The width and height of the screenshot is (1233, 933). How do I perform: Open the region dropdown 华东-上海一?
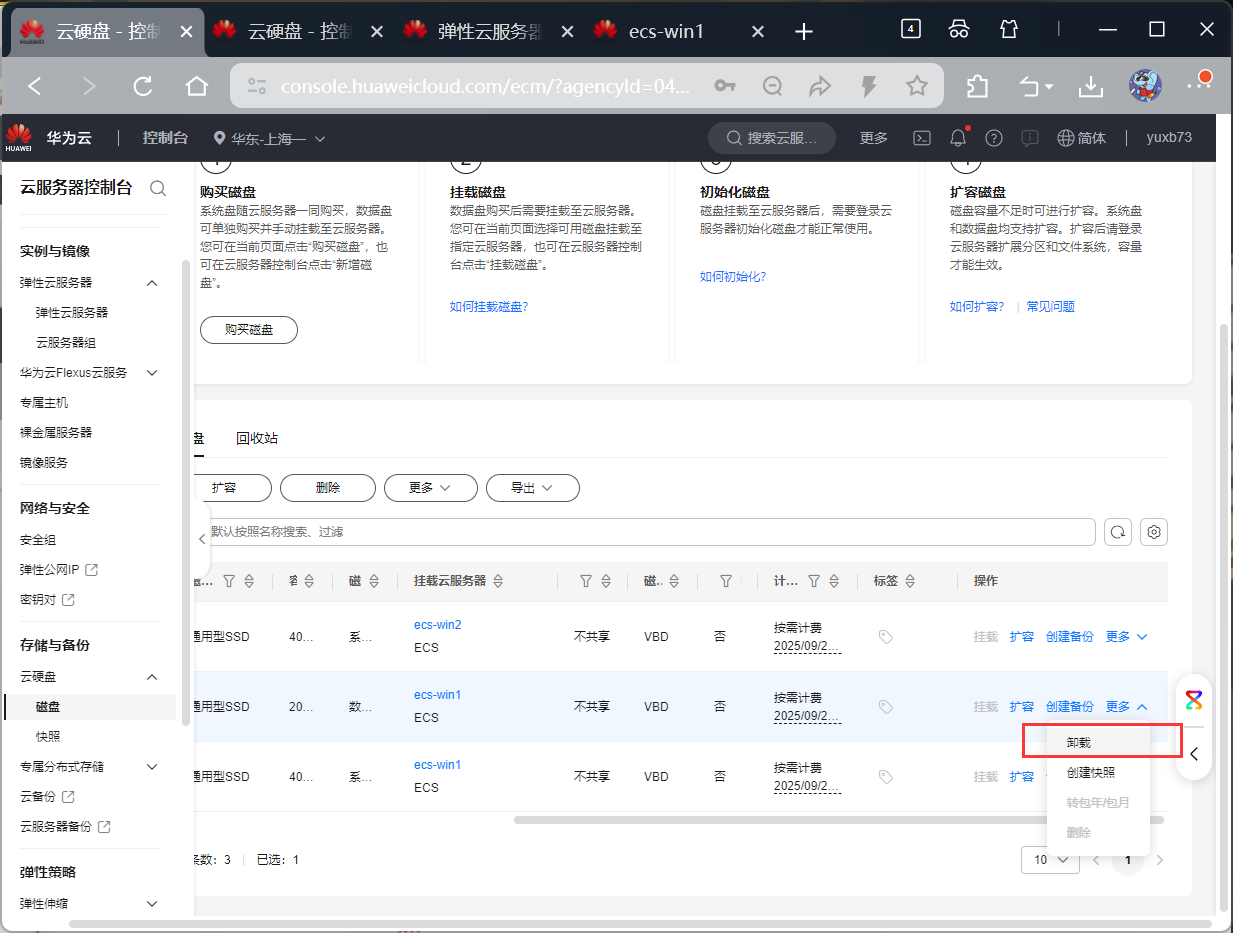[x=270, y=138]
